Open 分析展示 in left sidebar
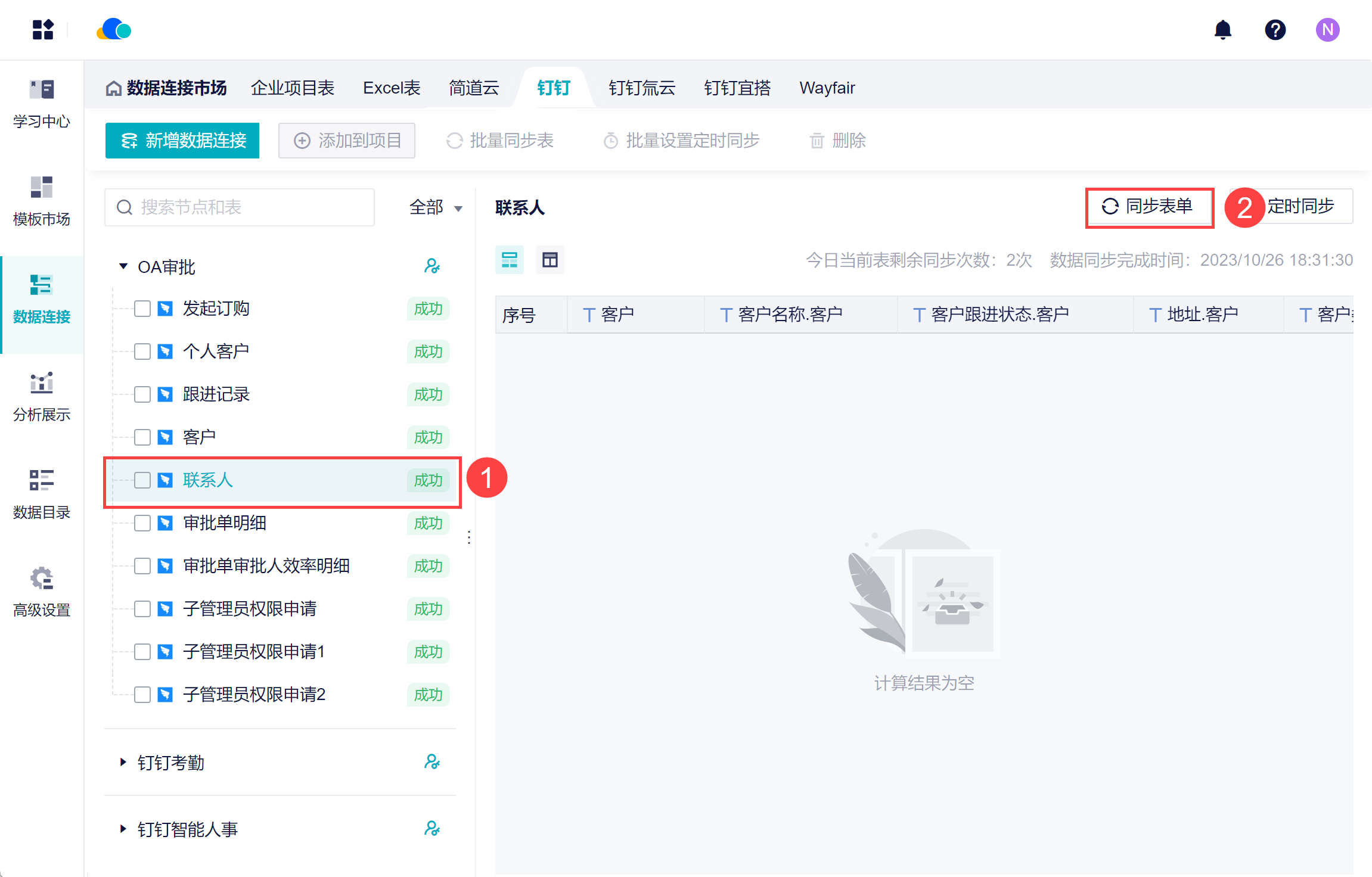This screenshot has height=877, width=1372. click(x=42, y=397)
